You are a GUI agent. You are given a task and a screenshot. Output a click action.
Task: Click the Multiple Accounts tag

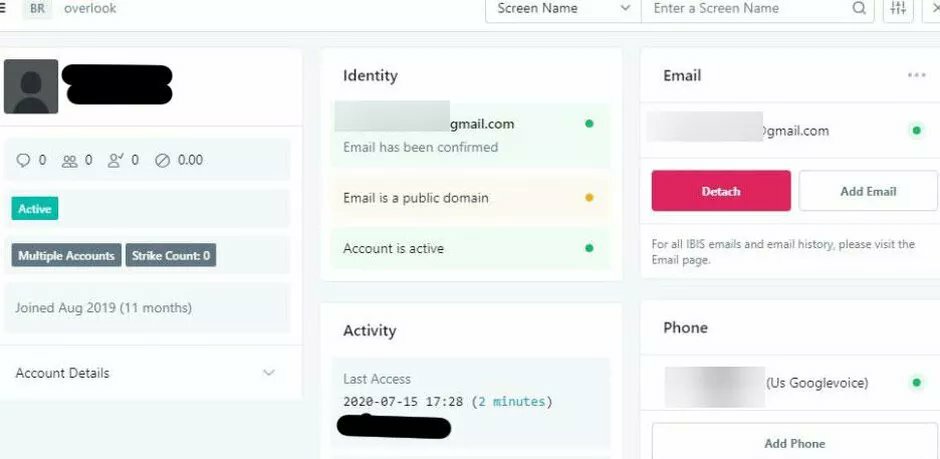tap(67, 255)
